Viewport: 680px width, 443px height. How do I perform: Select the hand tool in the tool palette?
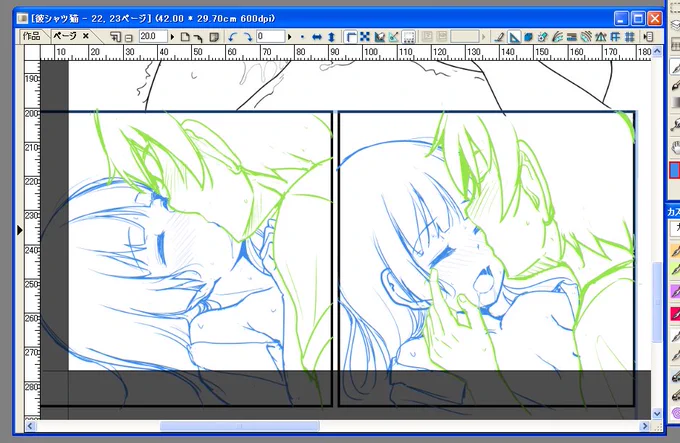click(x=676, y=147)
